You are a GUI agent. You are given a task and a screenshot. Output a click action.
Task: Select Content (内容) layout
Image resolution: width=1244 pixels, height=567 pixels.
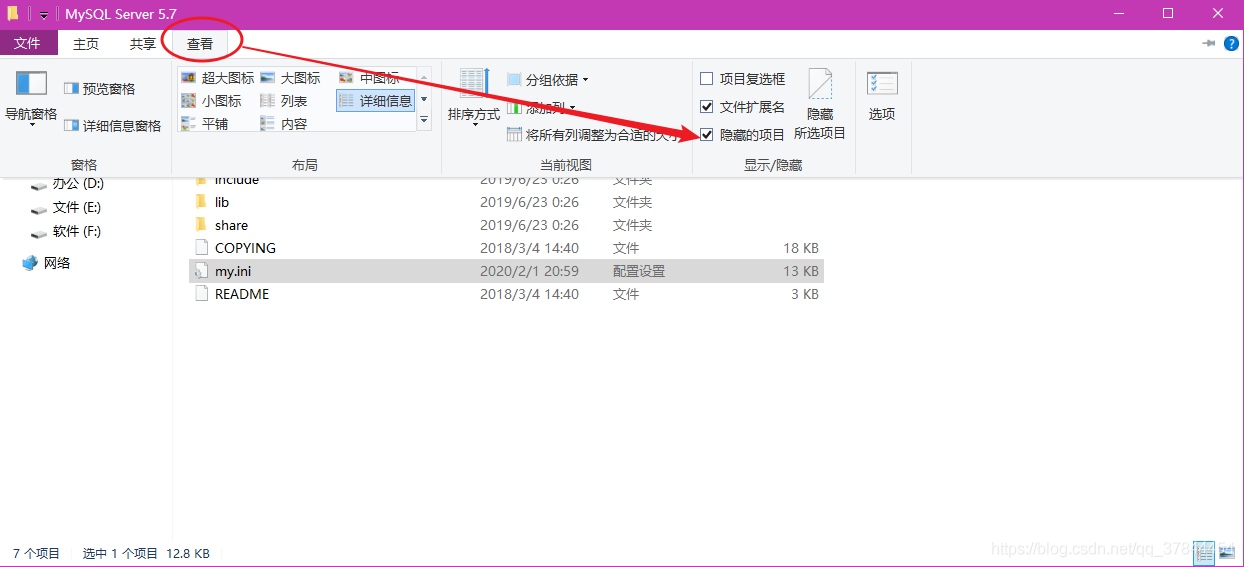[x=283, y=124]
